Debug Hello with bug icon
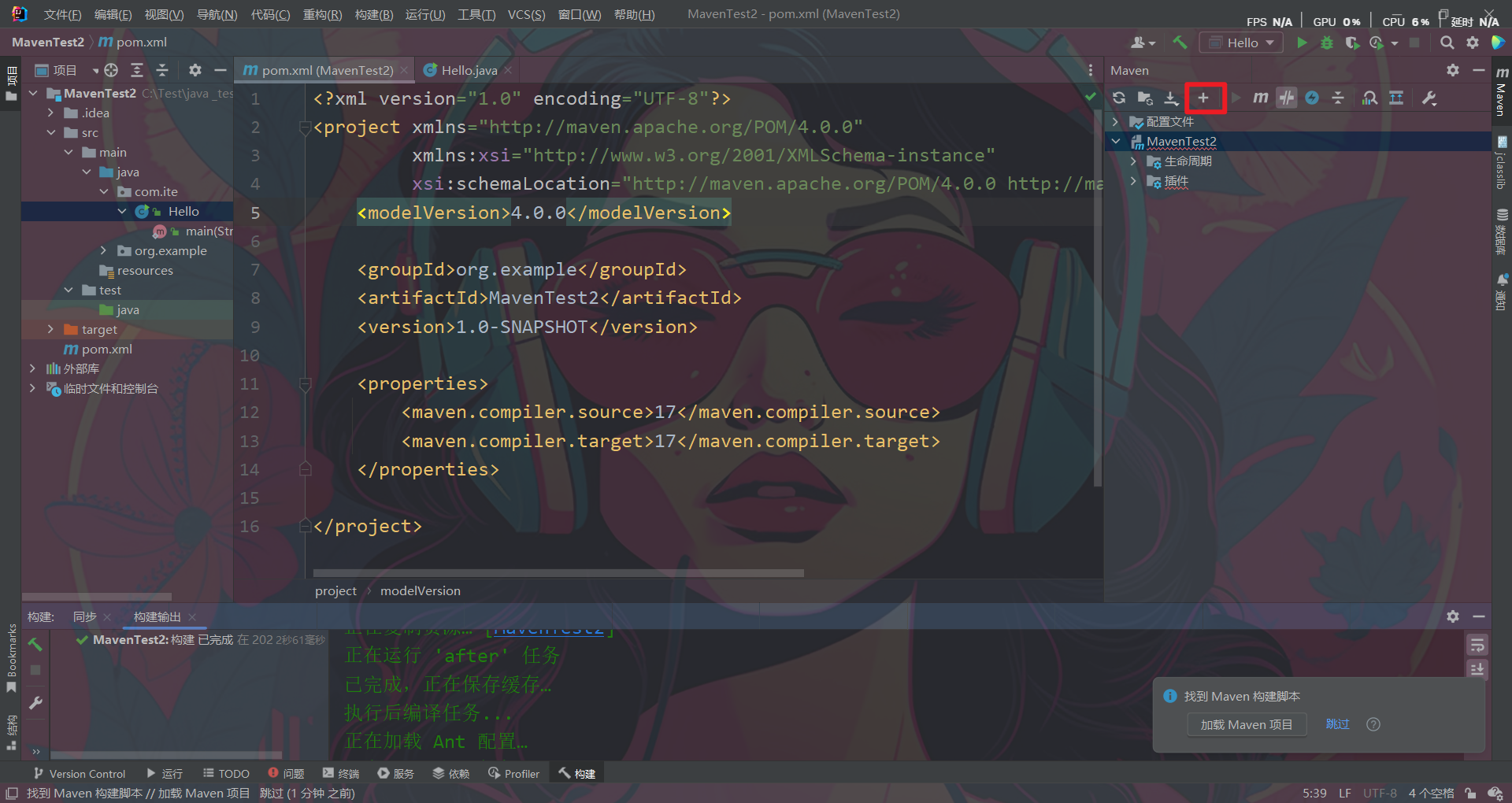This screenshot has width=1512, height=803. 1327,43
